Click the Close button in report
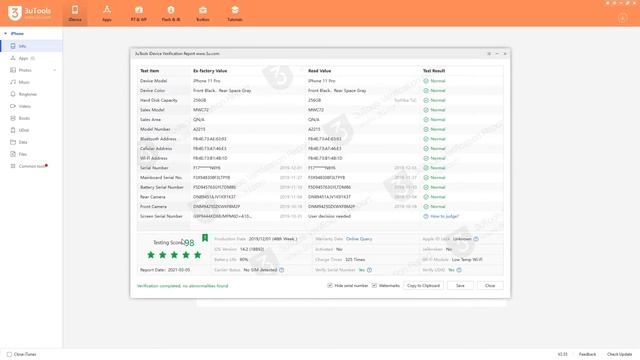The width and height of the screenshot is (640, 360). click(x=490, y=286)
